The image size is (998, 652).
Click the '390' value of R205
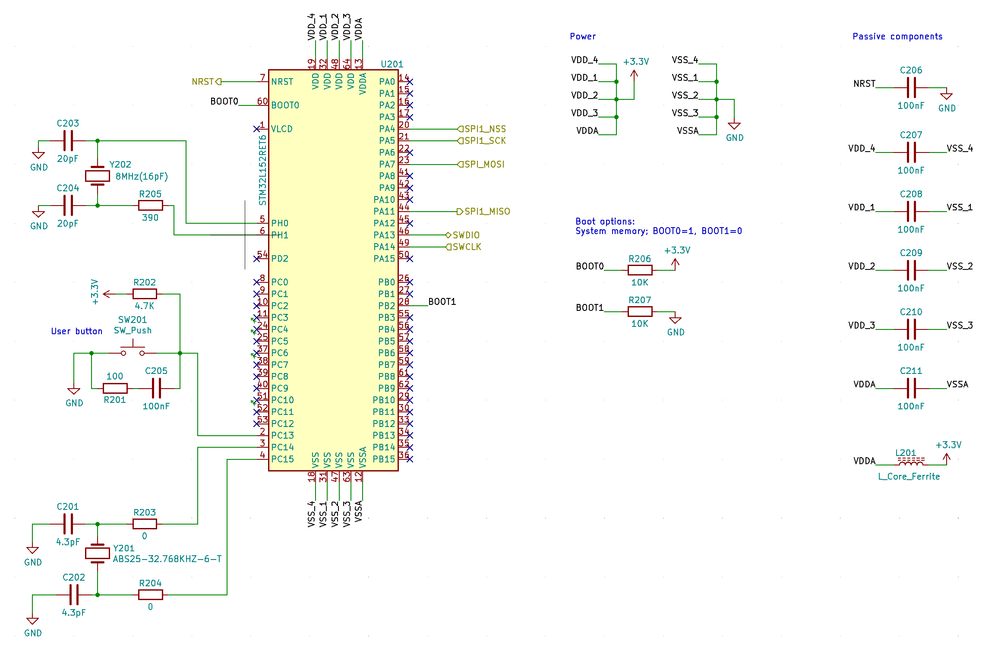tap(150, 218)
